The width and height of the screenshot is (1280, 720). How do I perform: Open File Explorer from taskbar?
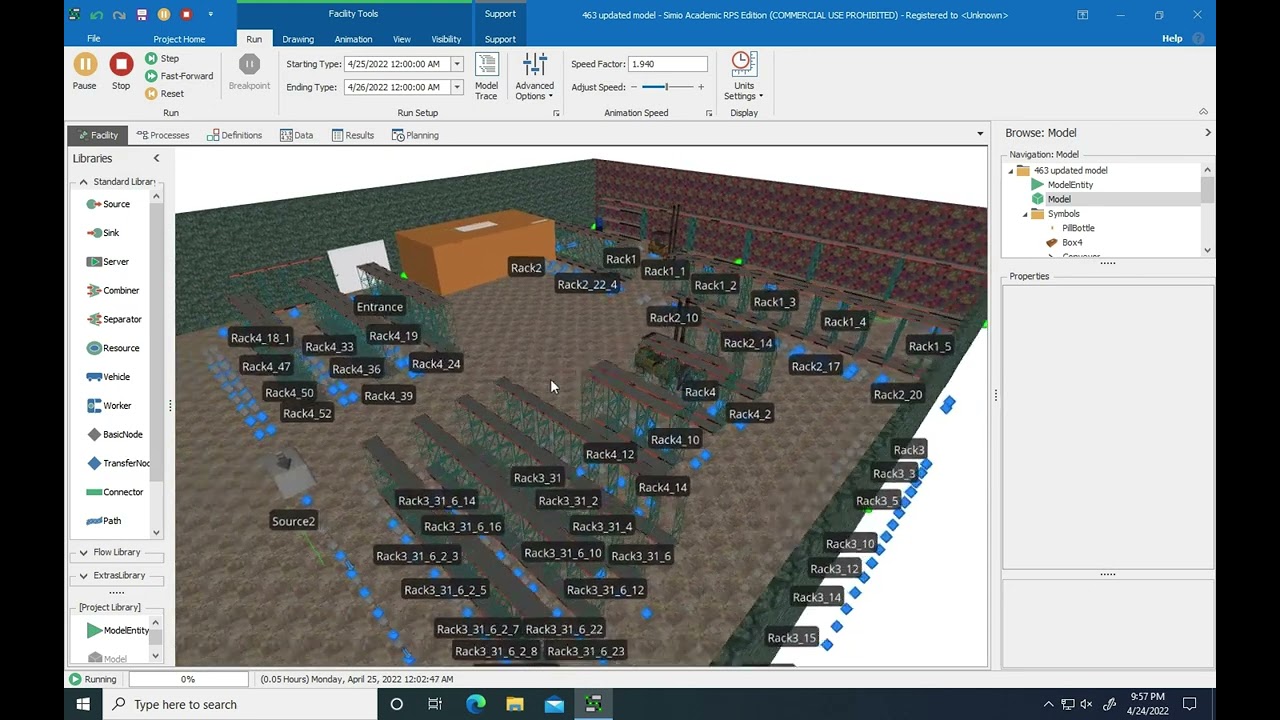(x=514, y=704)
